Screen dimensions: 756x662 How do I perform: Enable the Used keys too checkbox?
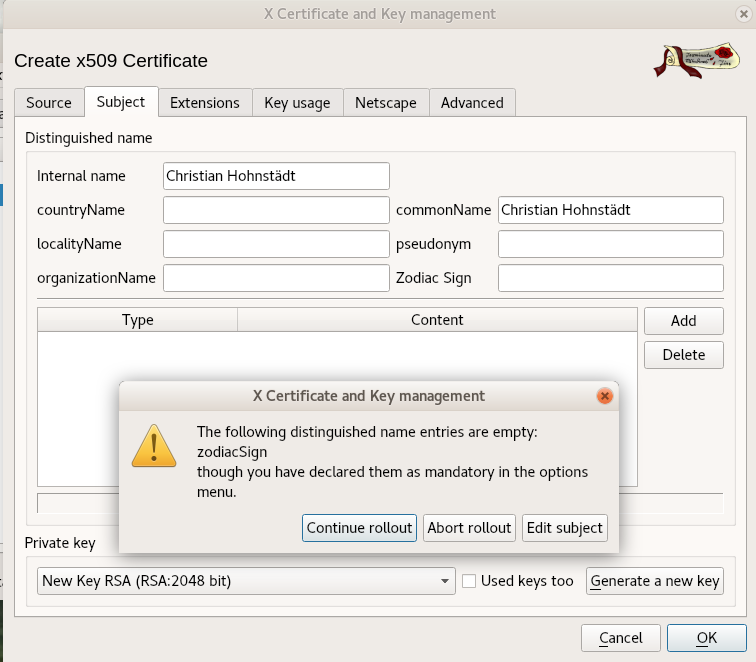point(469,581)
